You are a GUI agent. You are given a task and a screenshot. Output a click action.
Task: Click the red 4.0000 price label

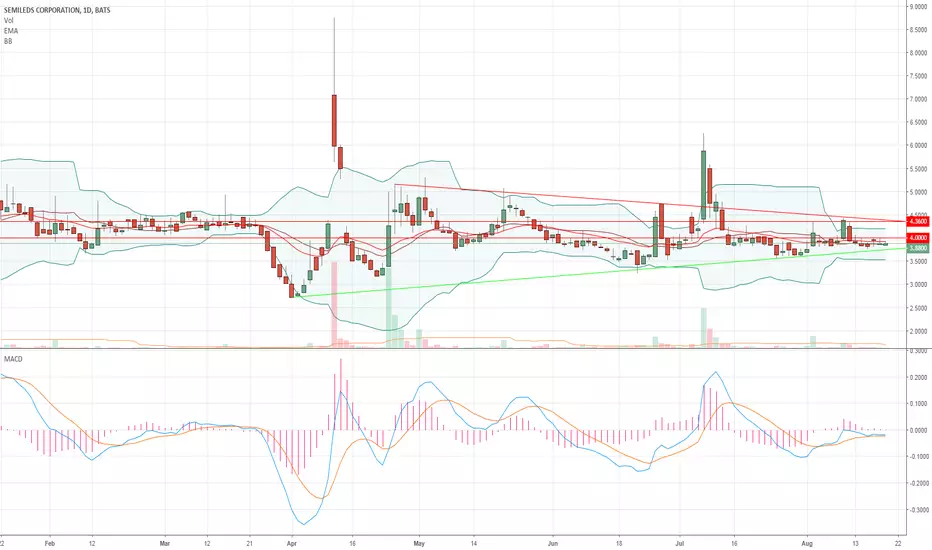point(918,238)
